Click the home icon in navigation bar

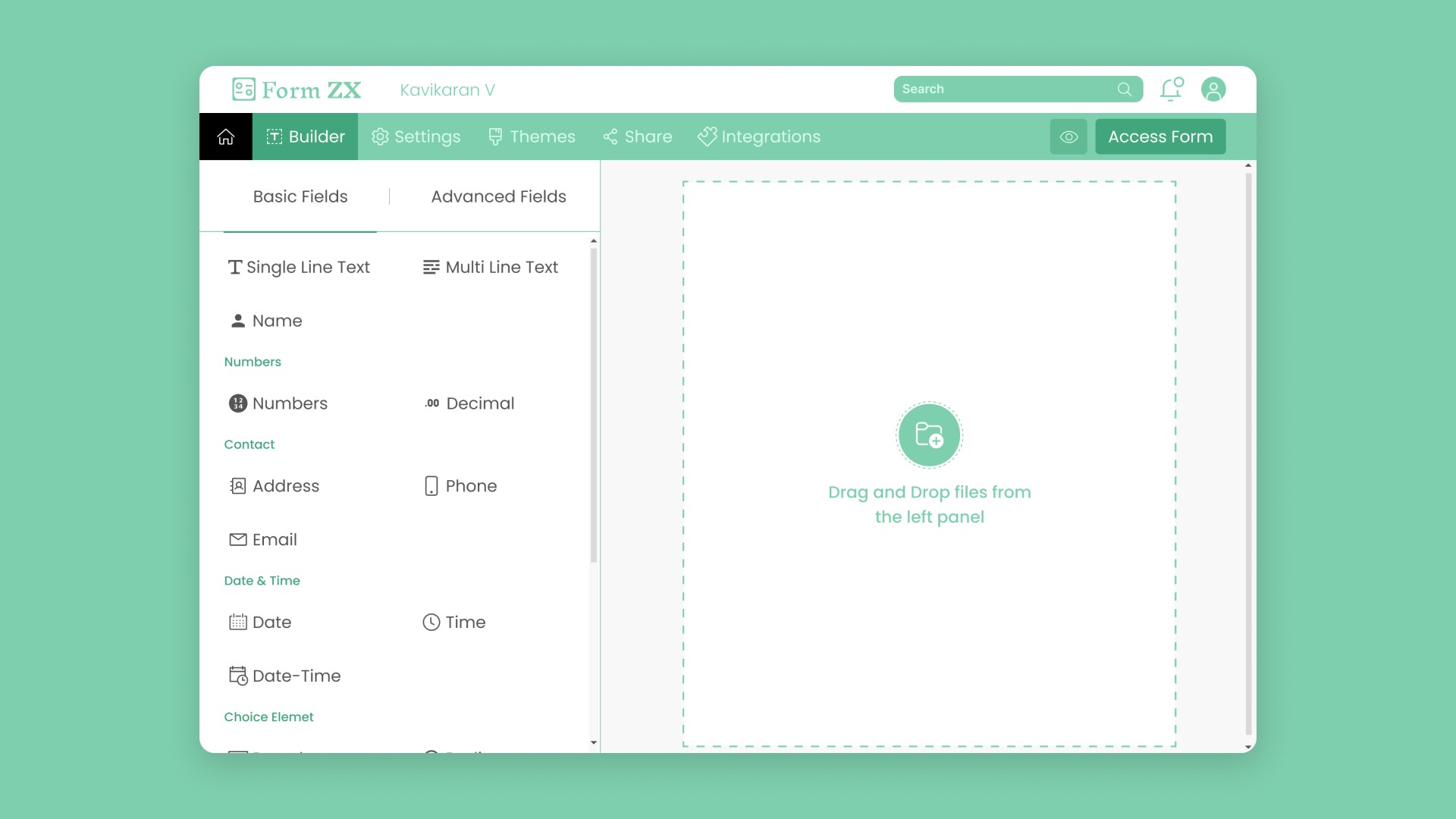point(225,136)
